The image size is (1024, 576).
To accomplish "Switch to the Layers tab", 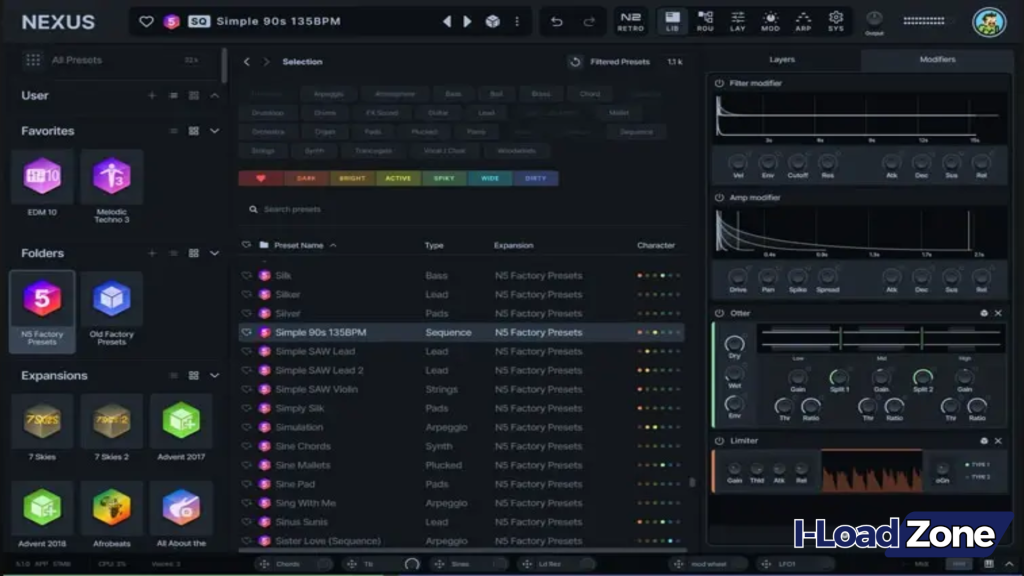I will pyautogui.click(x=782, y=60).
